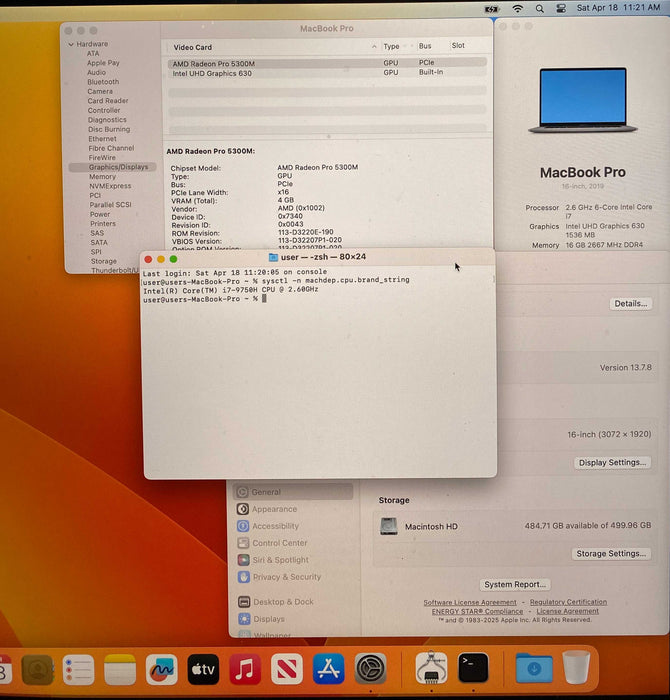Close the Terminal window with red button

click(149, 259)
